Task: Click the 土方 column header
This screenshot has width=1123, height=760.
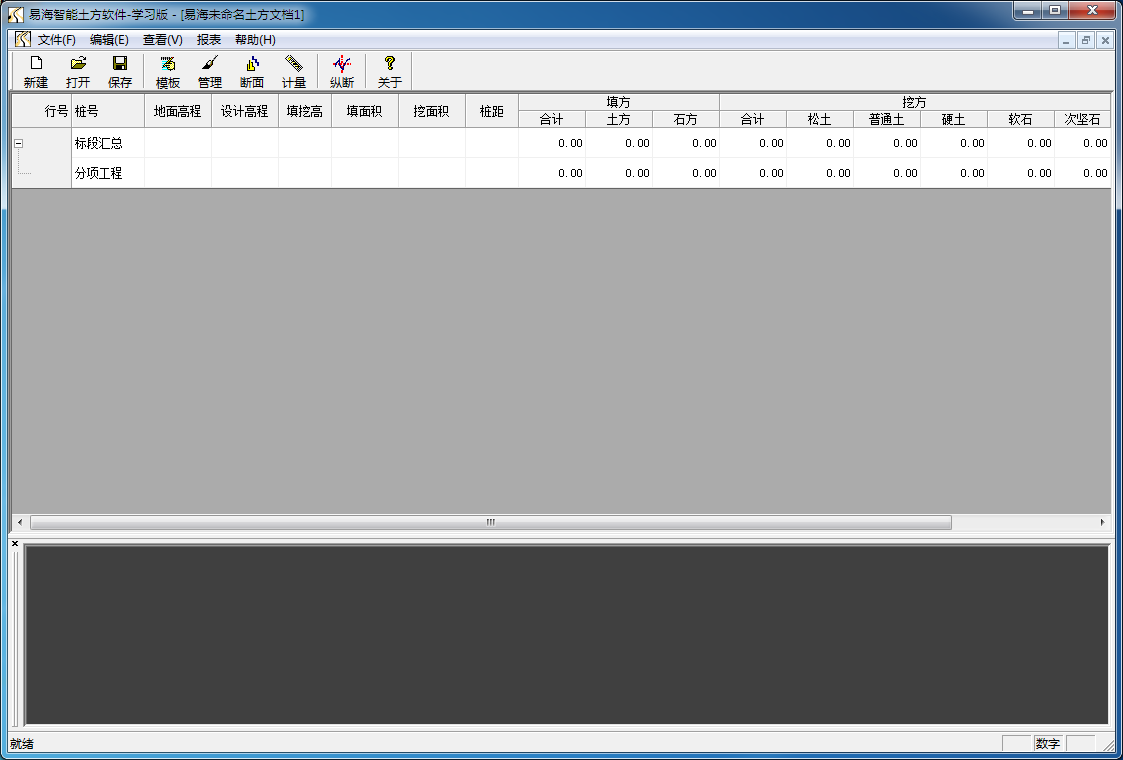Action: coord(619,120)
